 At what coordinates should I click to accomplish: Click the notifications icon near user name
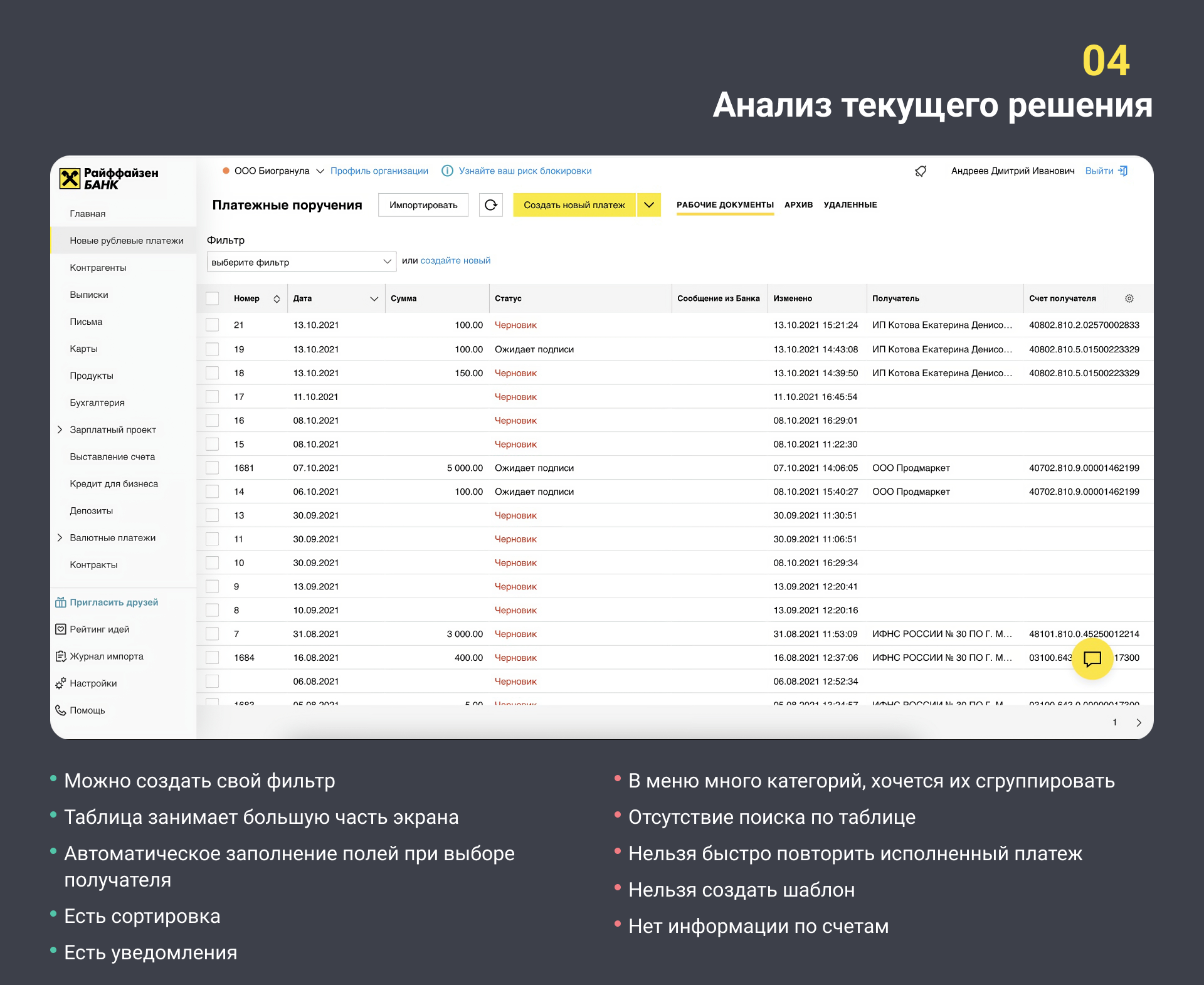[921, 171]
